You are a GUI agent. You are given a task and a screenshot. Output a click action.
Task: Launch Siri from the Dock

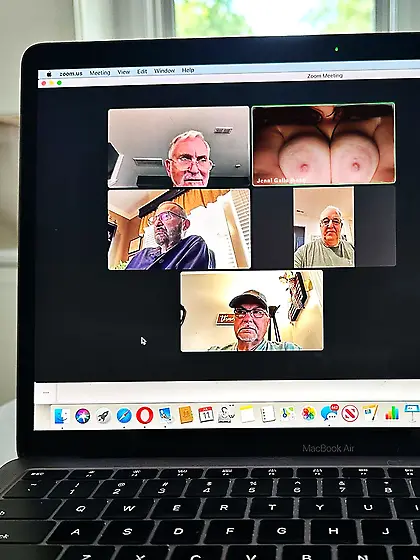[x=82, y=416]
